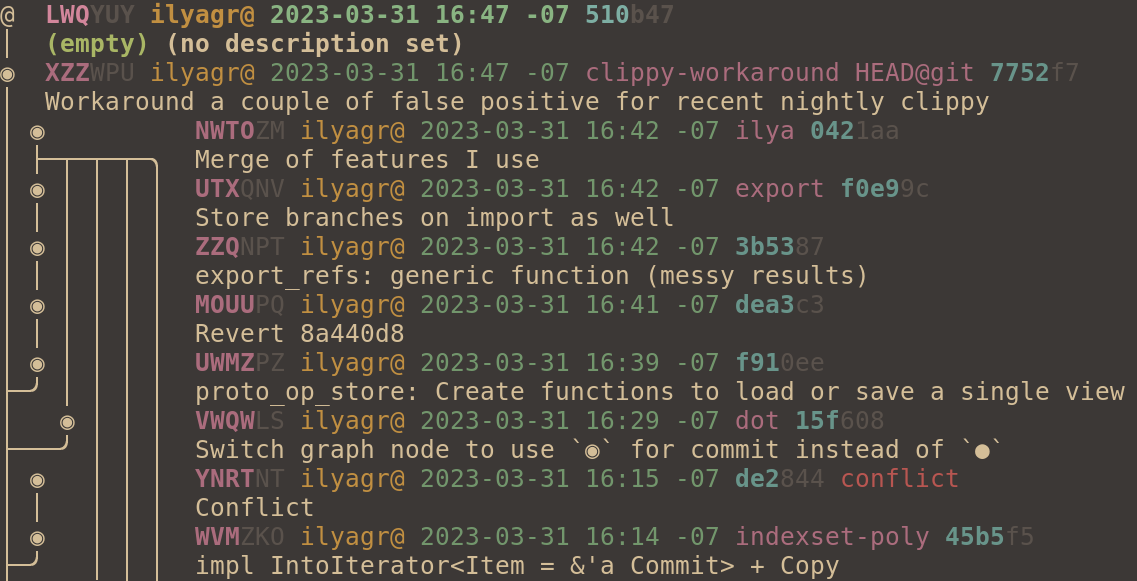
Task: Click the timestamp 2023-03-31 16:39
Action: [x=539, y=363]
